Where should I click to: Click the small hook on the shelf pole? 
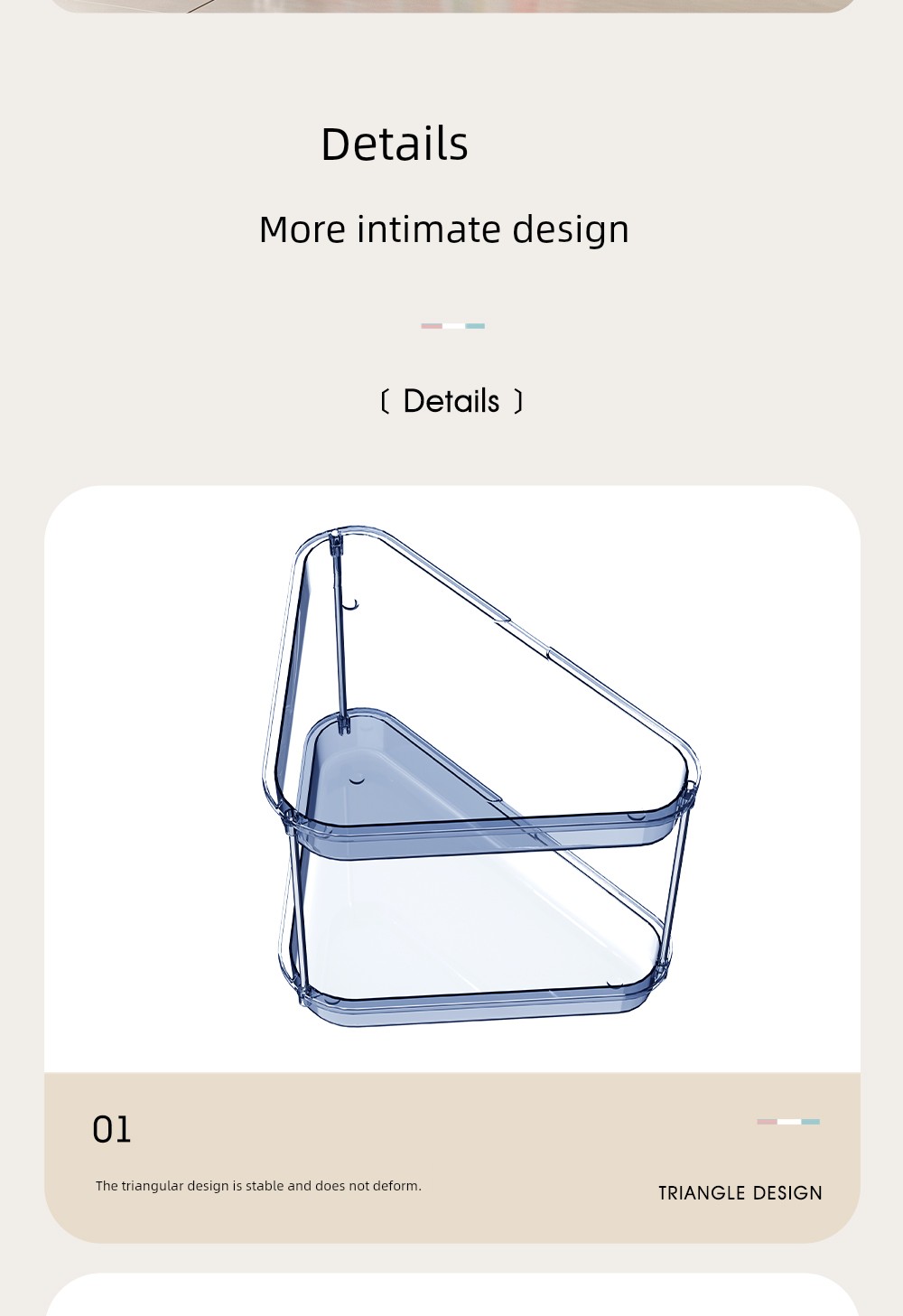(352, 603)
